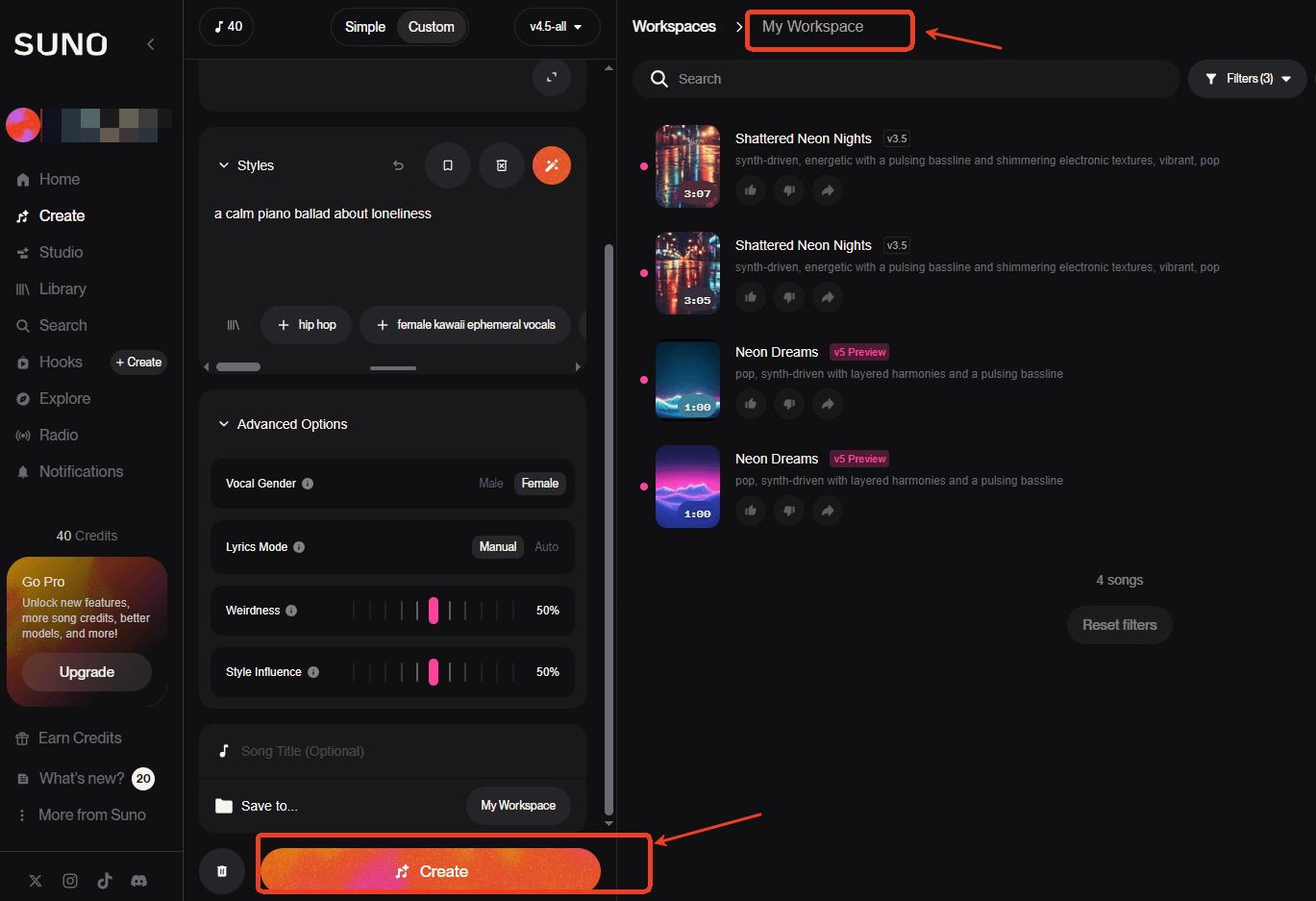The image size is (1316, 901).
Task: Click the Weirdness slider handle
Action: coord(434,611)
